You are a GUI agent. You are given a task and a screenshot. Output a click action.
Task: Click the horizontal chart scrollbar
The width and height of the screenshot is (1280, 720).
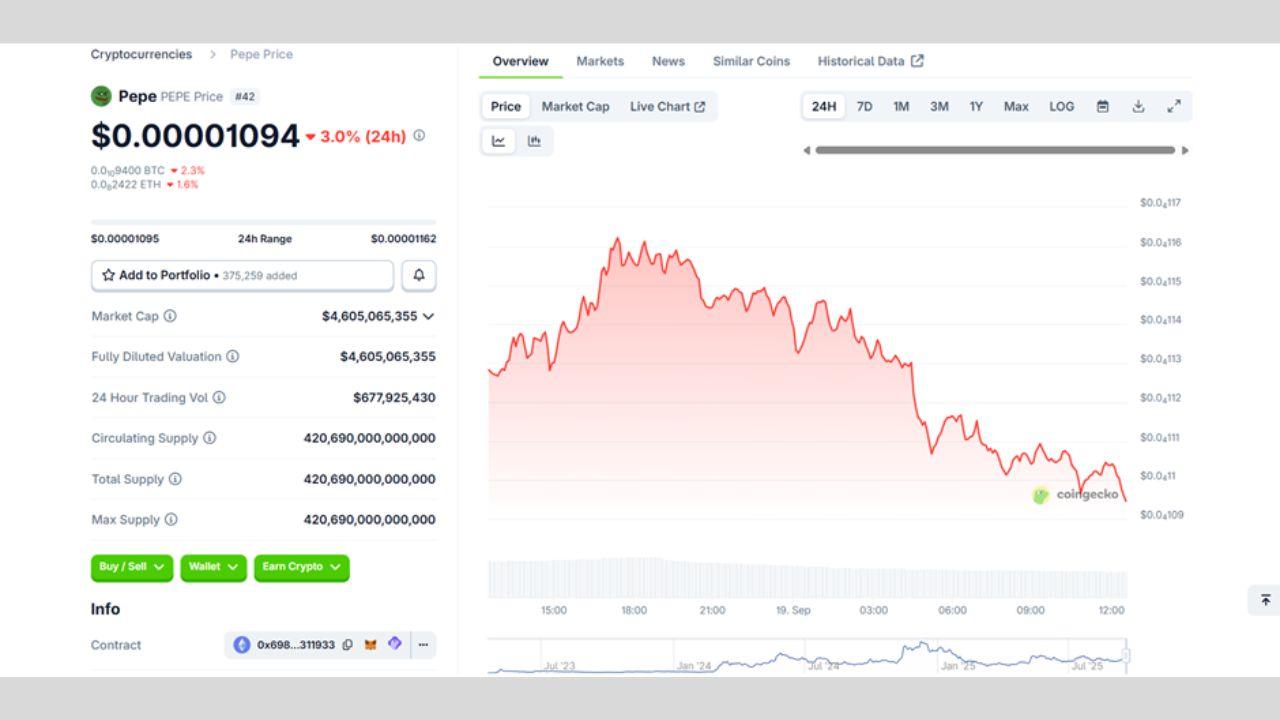pos(994,150)
